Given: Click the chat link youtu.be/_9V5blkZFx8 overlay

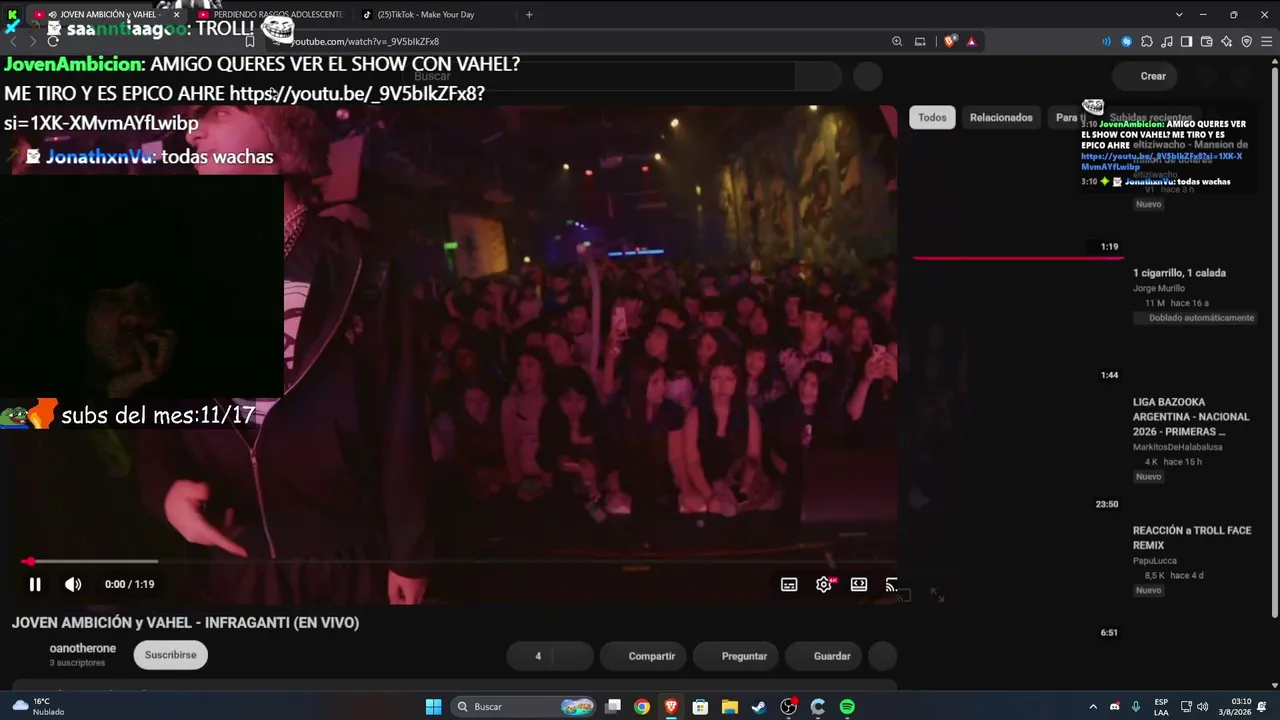Looking at the screenshot, I should [357, 94].
